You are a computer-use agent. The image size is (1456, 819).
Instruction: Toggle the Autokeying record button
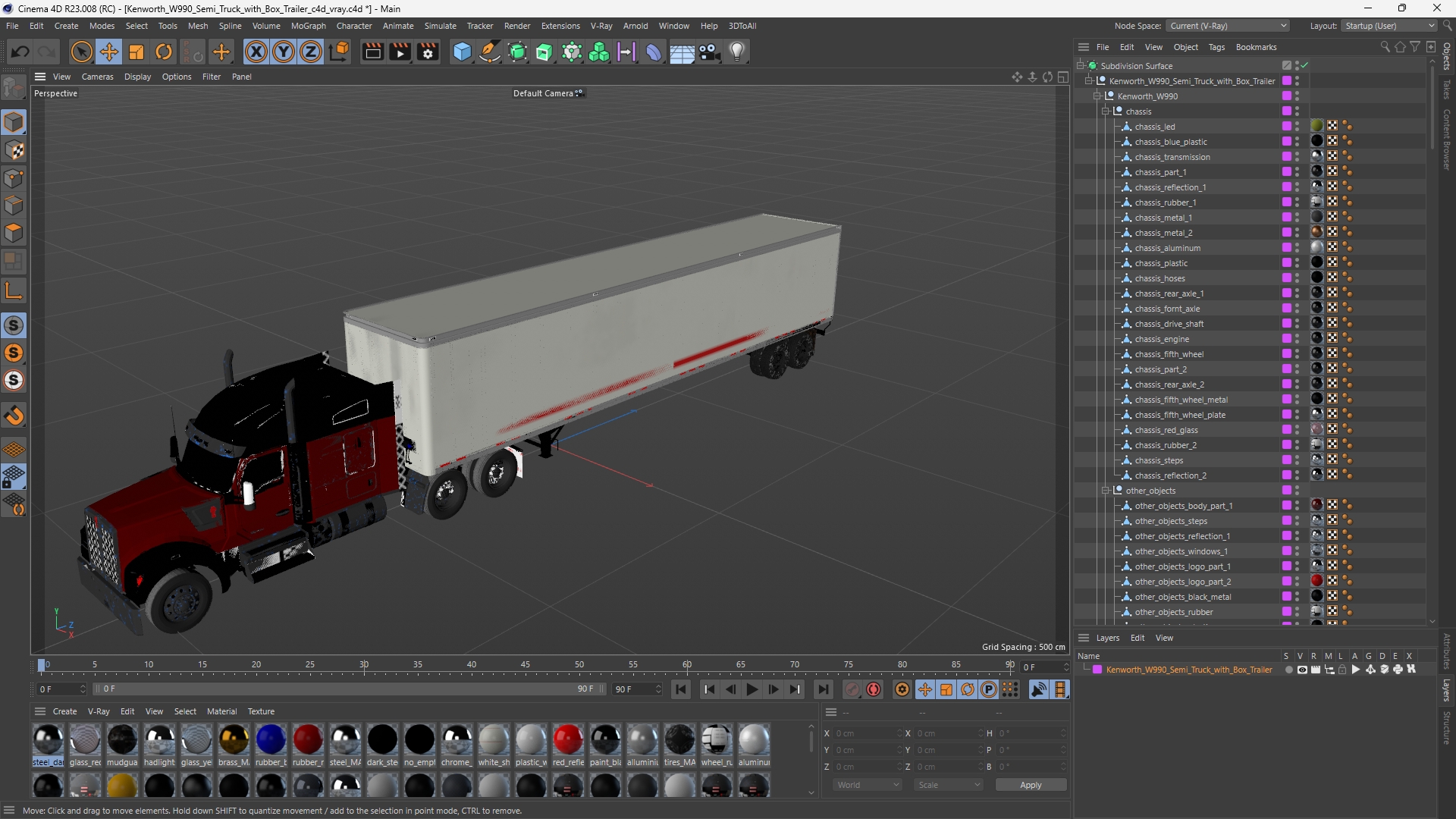tap(874, 689)
